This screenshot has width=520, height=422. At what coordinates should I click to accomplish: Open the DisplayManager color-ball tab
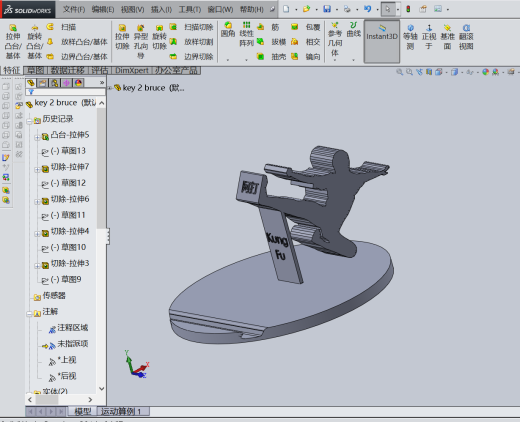78,83
